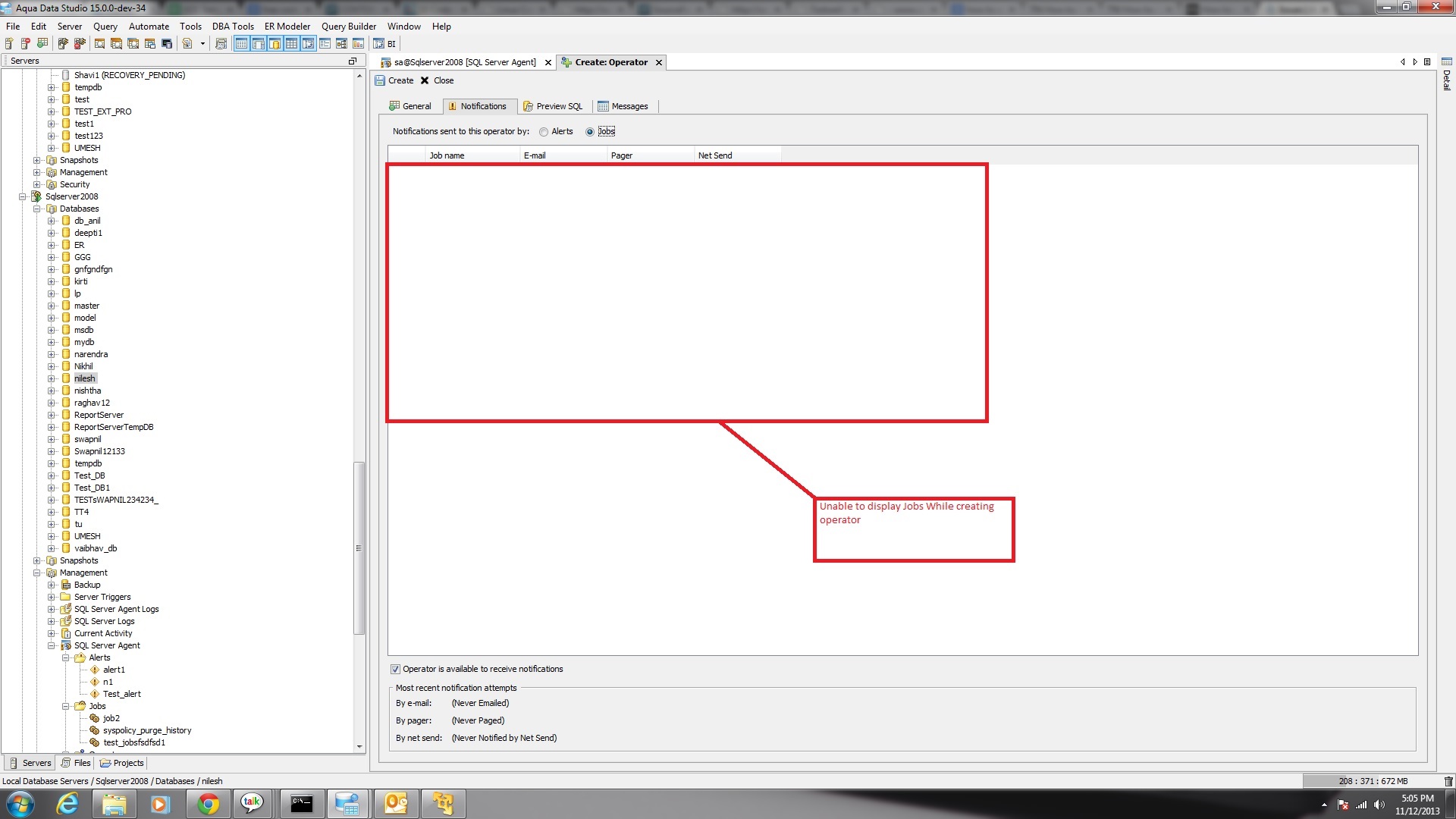Click the Servers tree vertical scrollbar thumb
This screenshot has width=1456, height=819.
coord(359,548)
